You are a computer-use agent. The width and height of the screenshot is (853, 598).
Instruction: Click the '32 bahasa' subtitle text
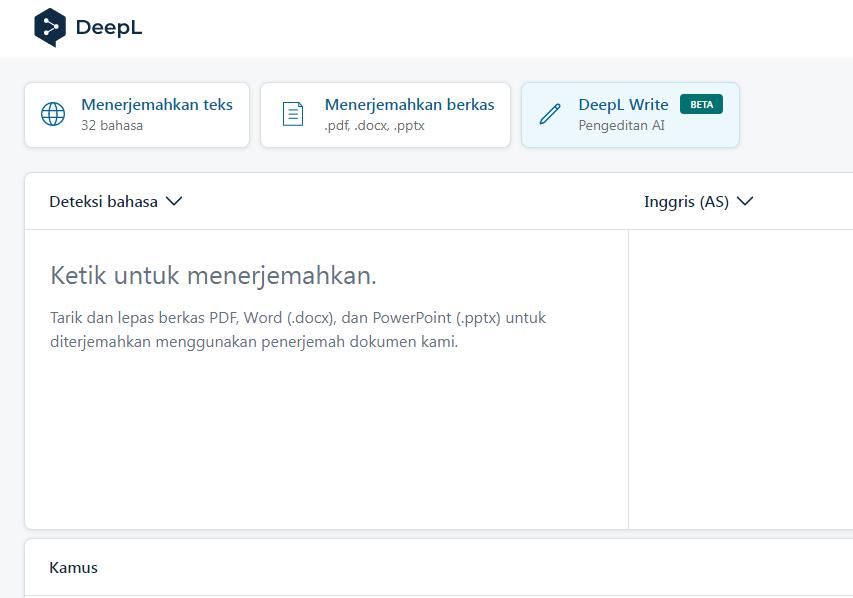pyautogui.click(x=112, y=125)
